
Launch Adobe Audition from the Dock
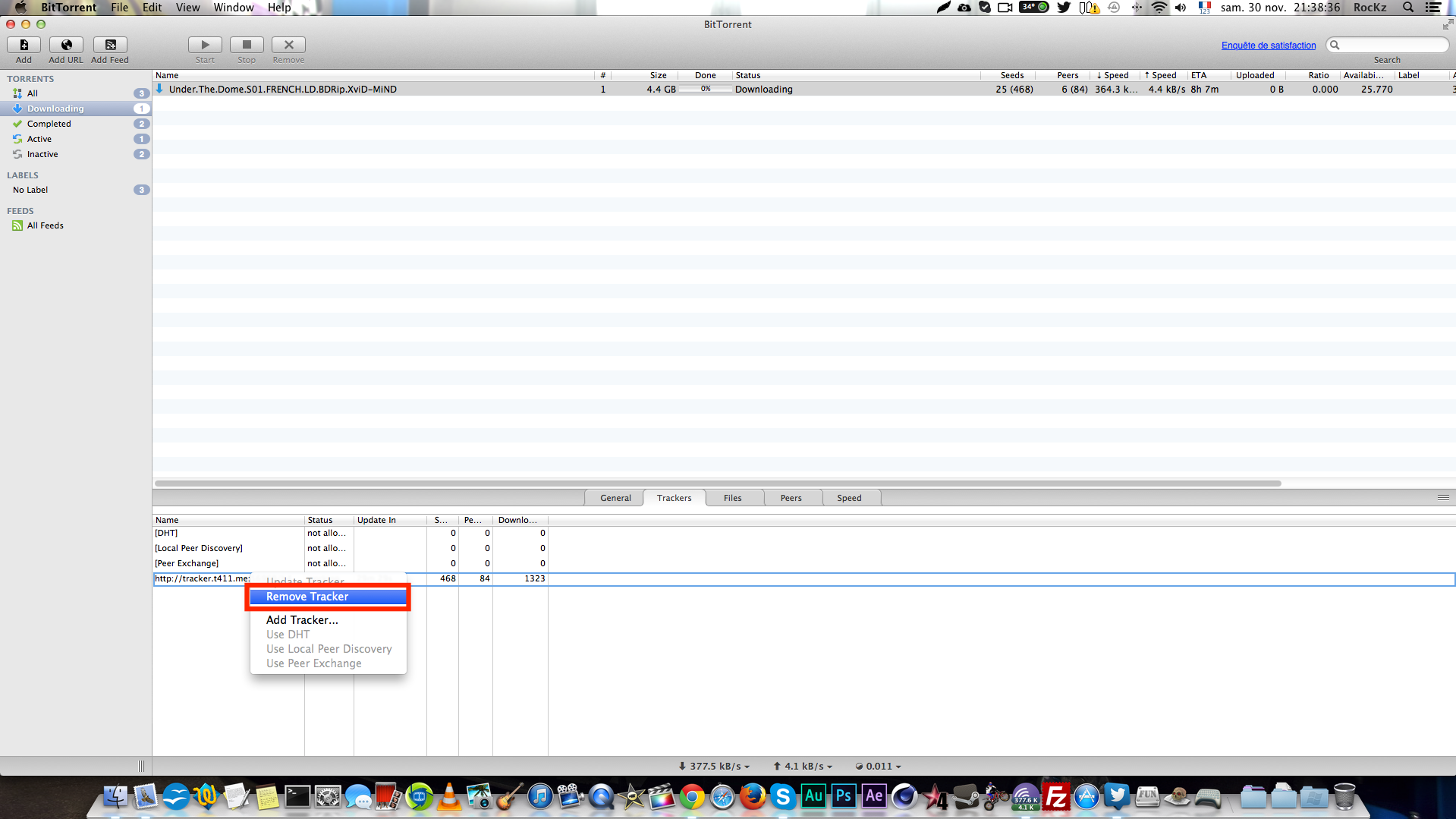(x=813, y=796)
